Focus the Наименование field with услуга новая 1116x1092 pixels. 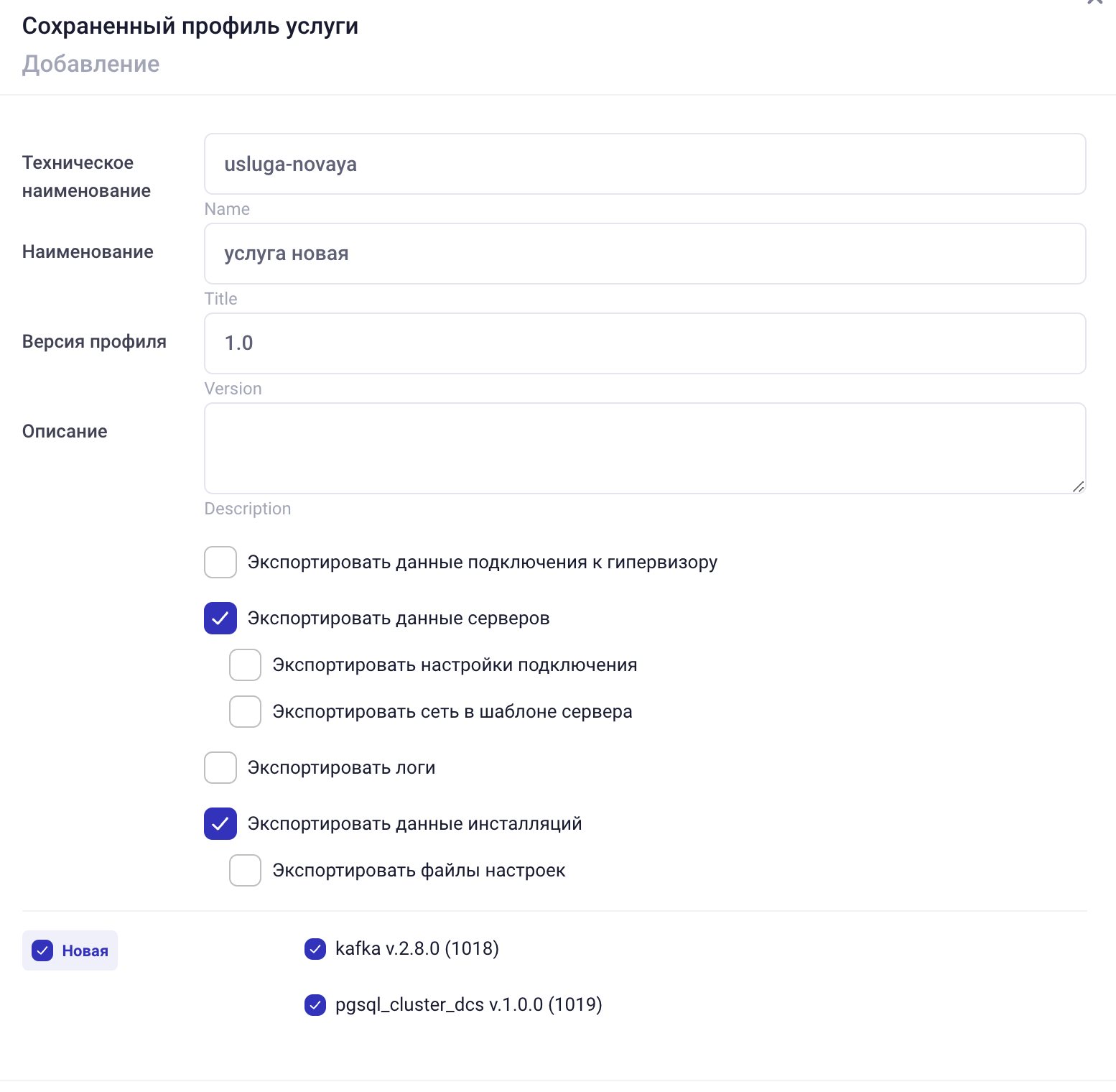click(x=644, y=254)
